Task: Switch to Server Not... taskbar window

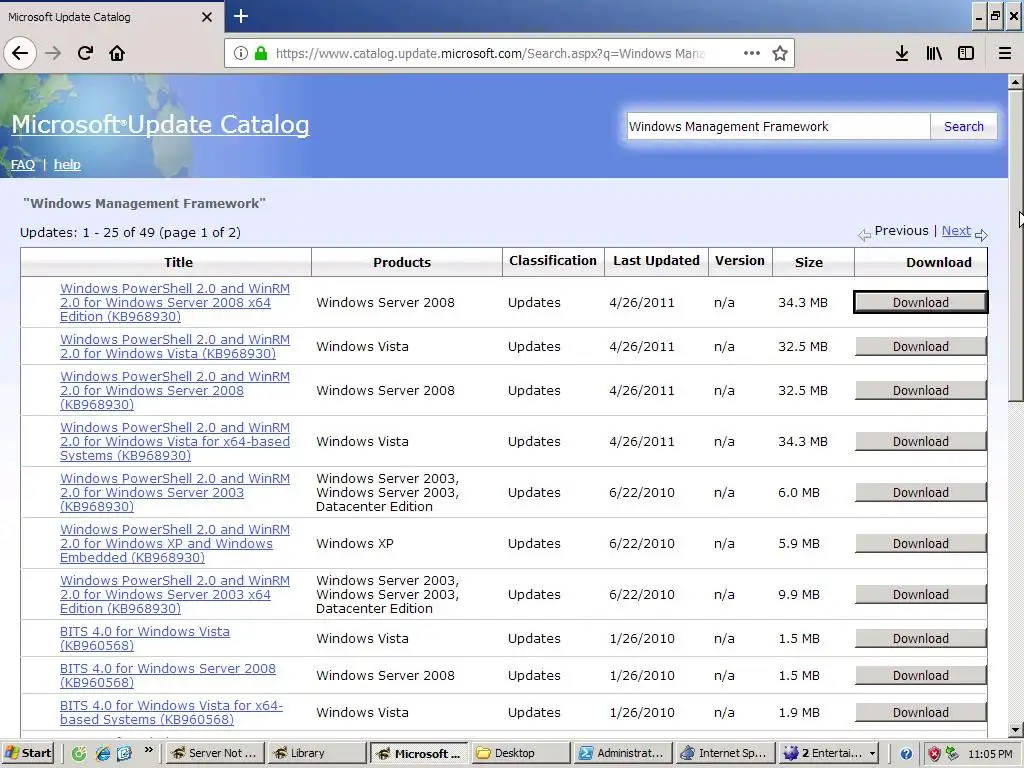Action: 215,753
